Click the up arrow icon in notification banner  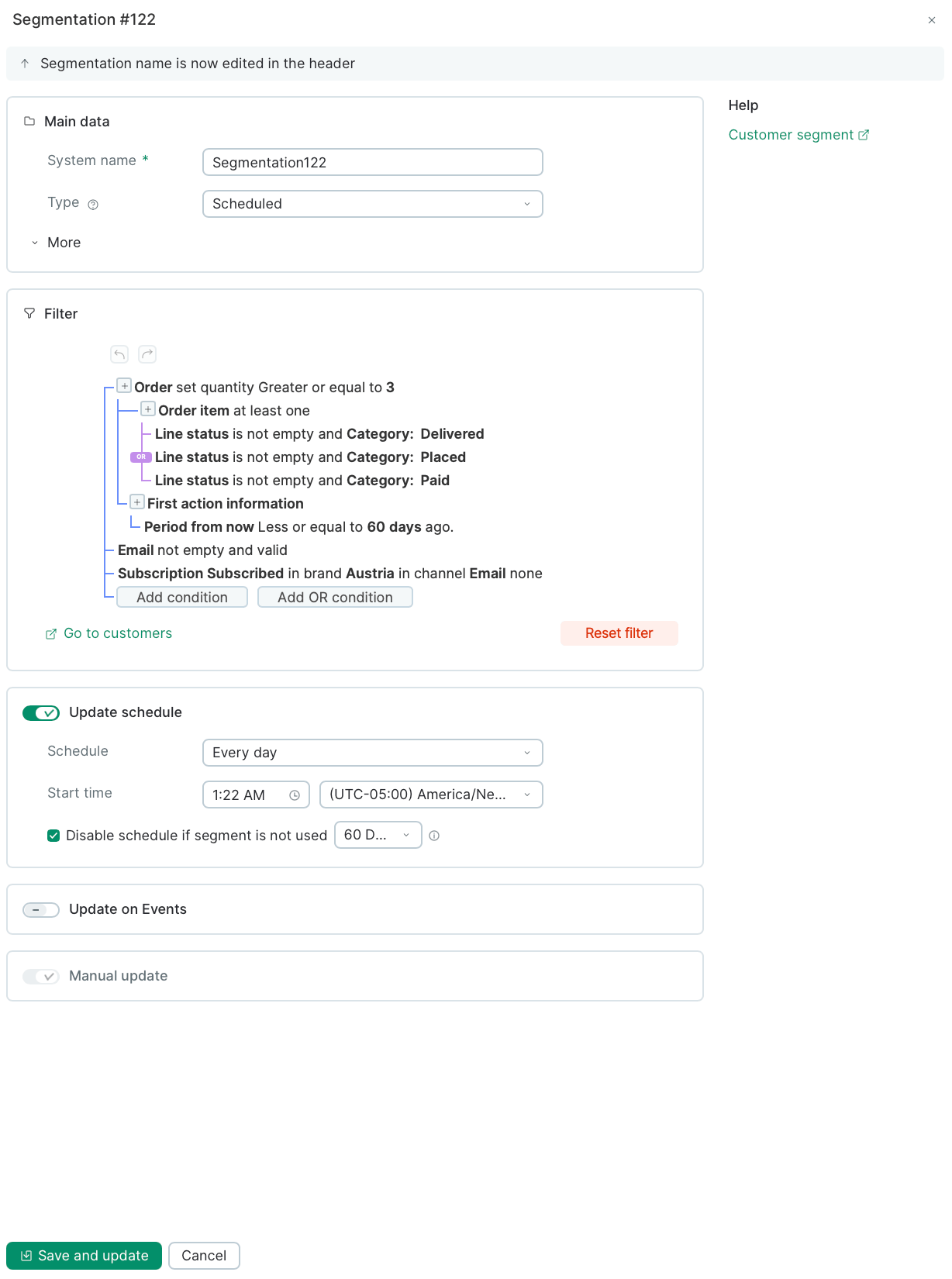point(25,64)
